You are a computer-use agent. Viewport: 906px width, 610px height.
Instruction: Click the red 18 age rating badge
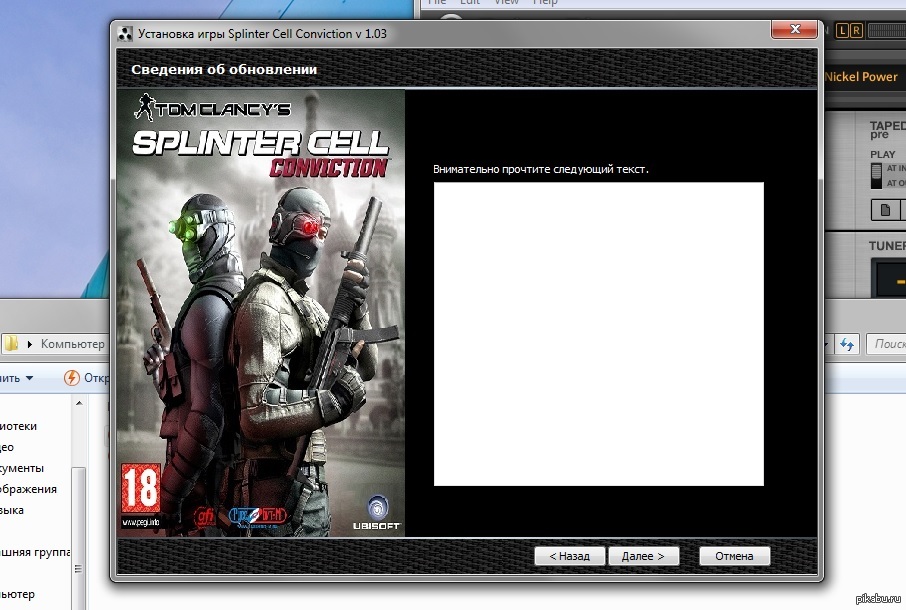(x=140, y=489)
